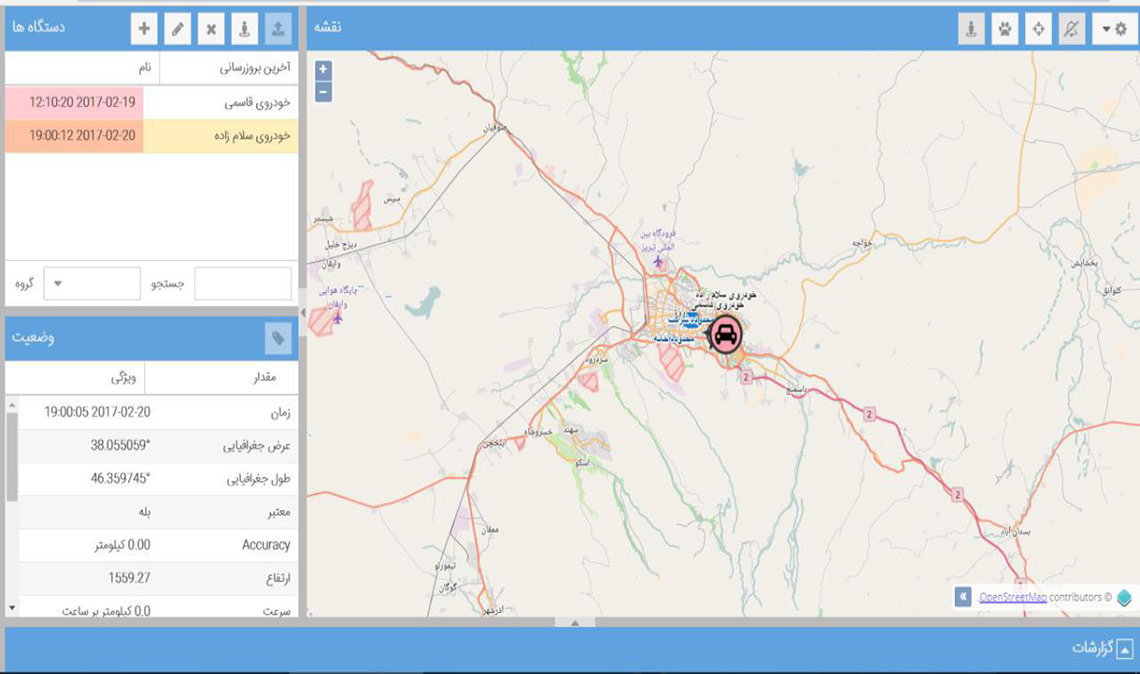The image size is (1140, 674).
Task: Click the latitude value 38.055059°
Action: click(x=120, y=445)
